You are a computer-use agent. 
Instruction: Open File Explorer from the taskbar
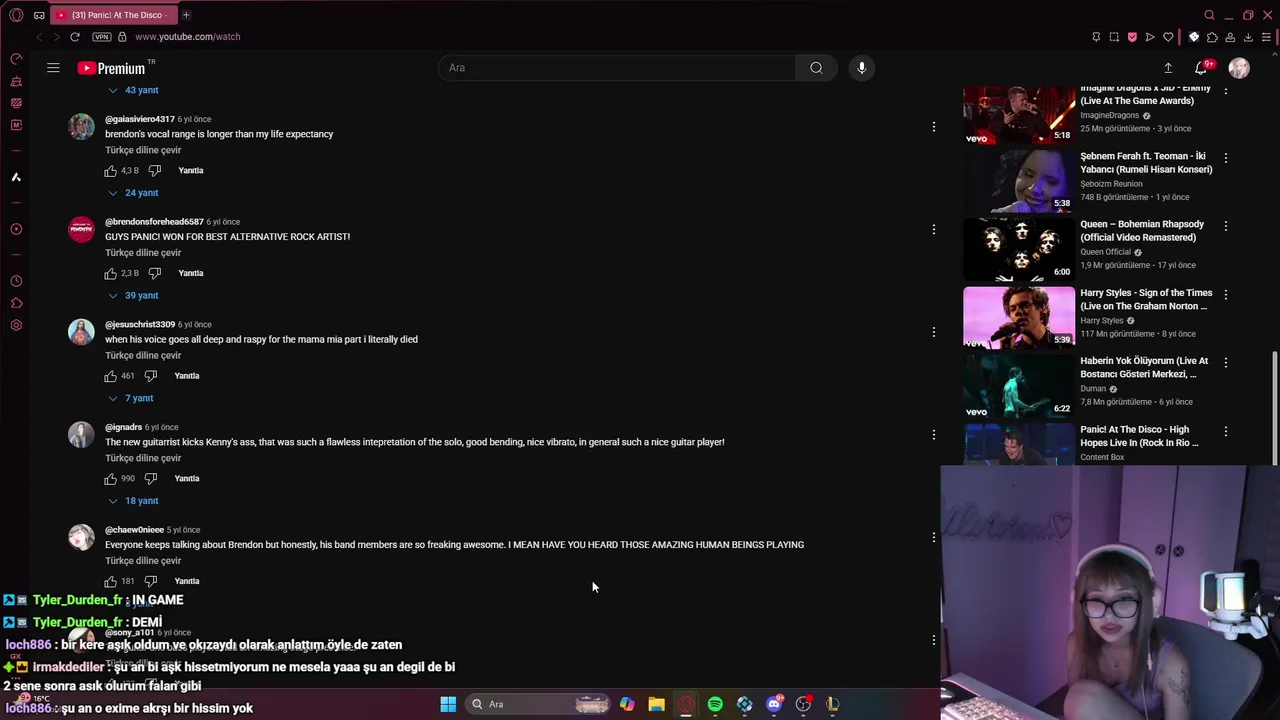(x=656, y=704)
